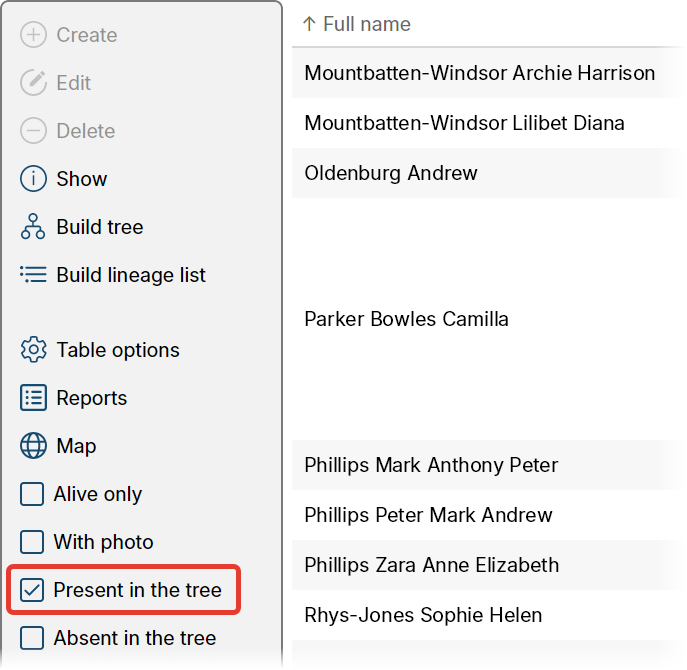The image size is (687, 670).
Task: Click the Delete minus icon
Action: pos(33,131)
